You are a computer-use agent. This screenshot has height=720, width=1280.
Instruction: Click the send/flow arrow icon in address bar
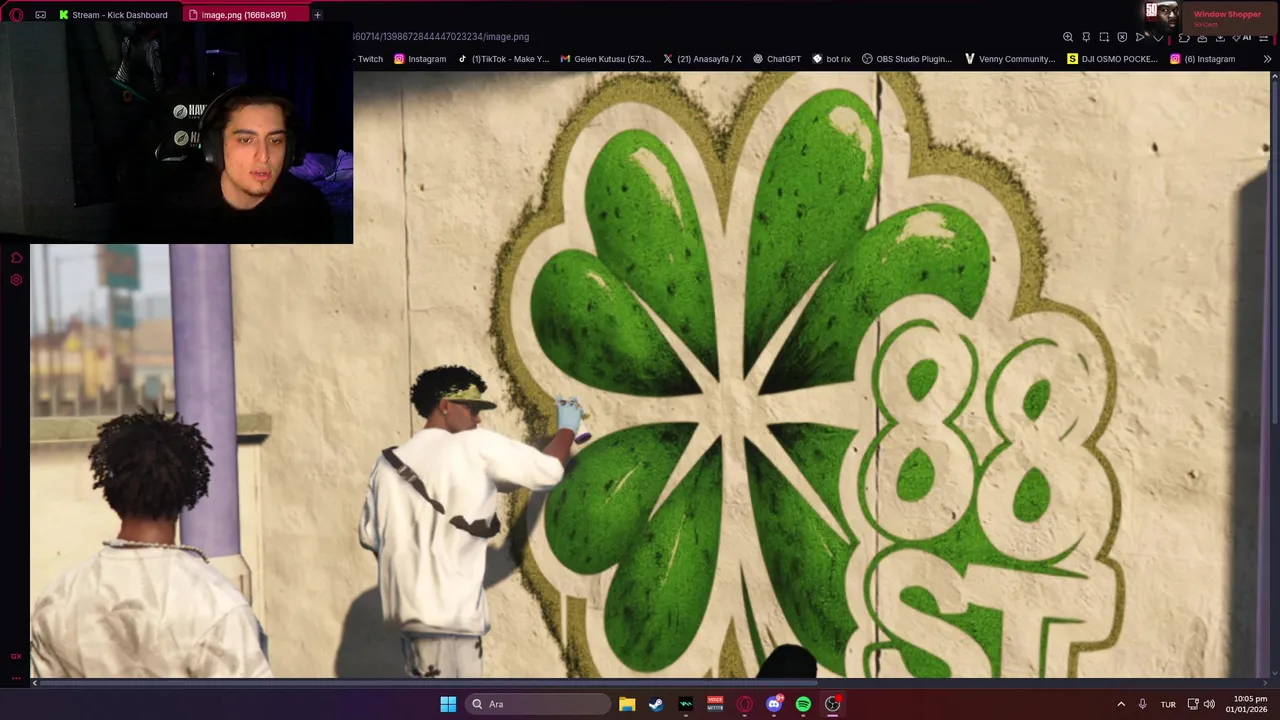1141,37
